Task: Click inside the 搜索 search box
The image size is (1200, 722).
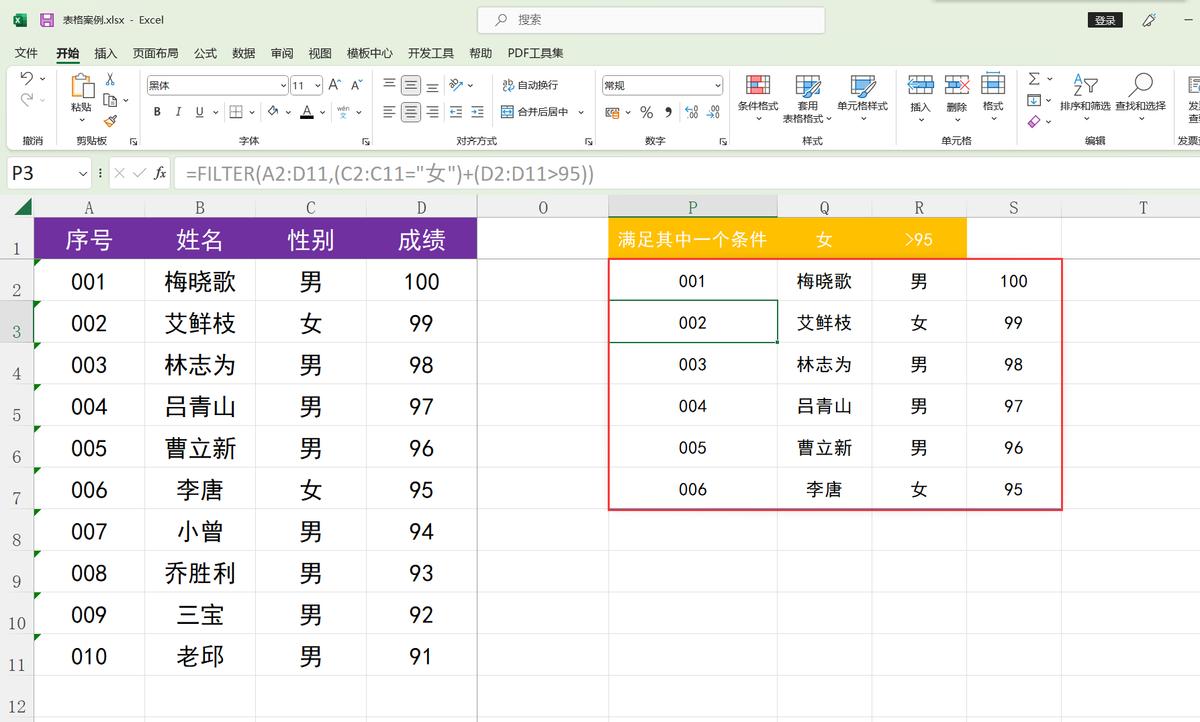Action: (650, 20)
